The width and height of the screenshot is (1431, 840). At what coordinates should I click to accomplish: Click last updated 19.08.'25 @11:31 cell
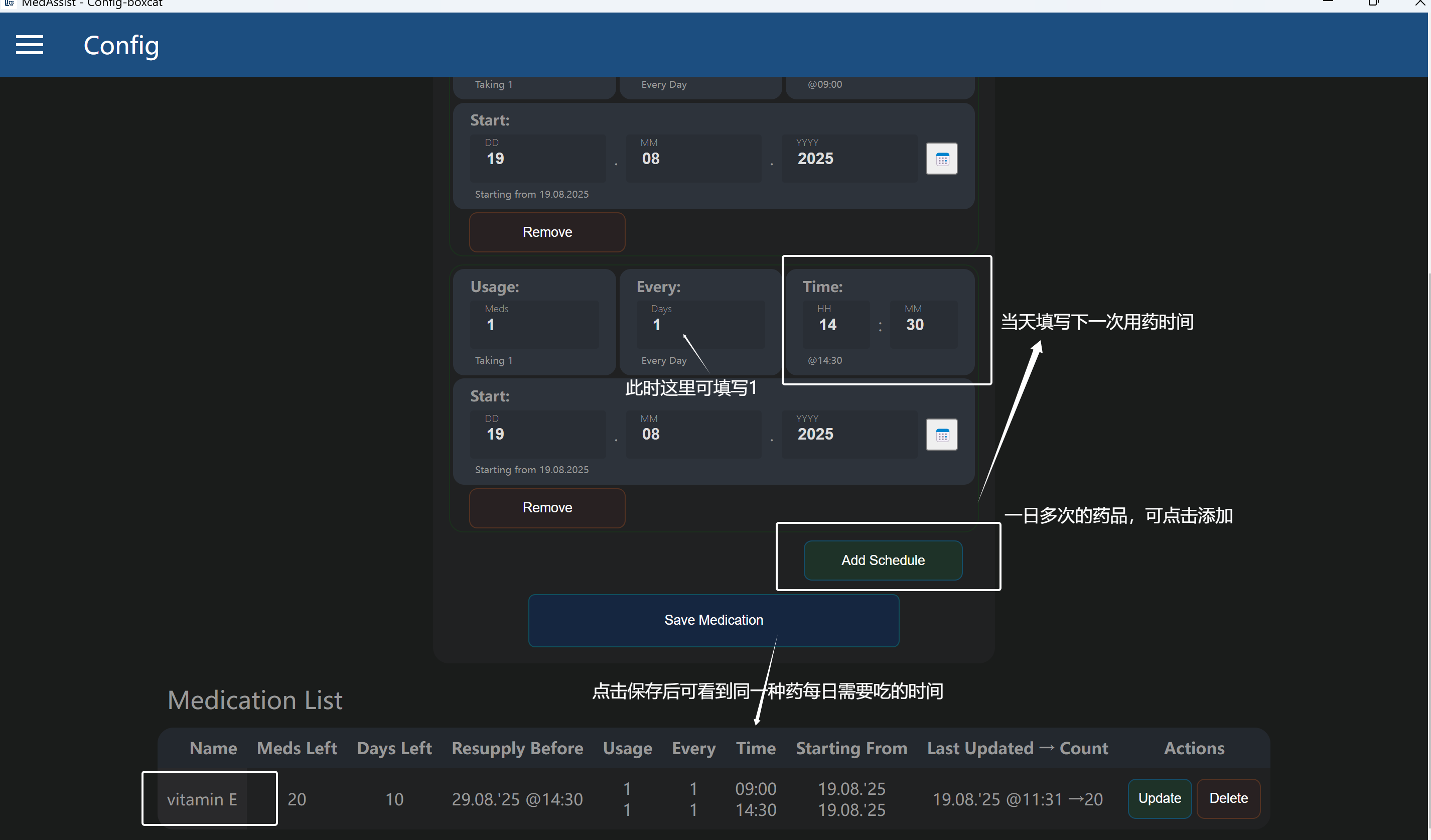click(1018, 799)
